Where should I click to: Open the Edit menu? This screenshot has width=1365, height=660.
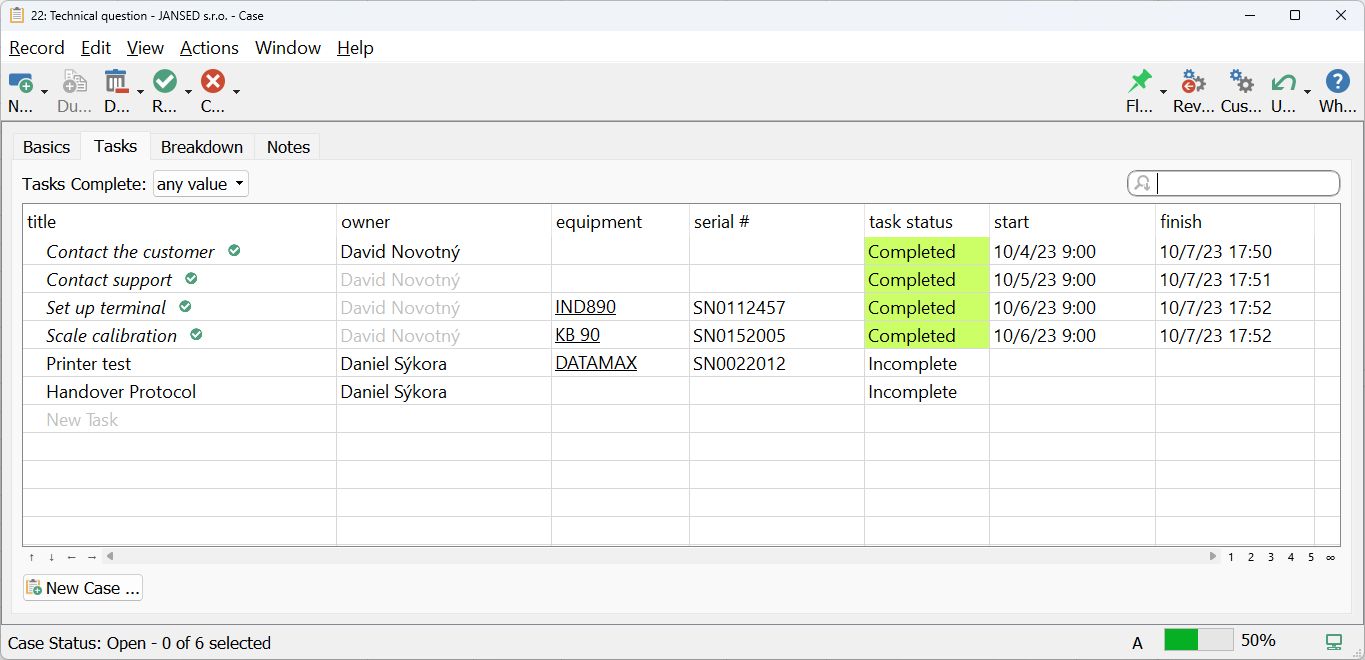pos(96,48)
